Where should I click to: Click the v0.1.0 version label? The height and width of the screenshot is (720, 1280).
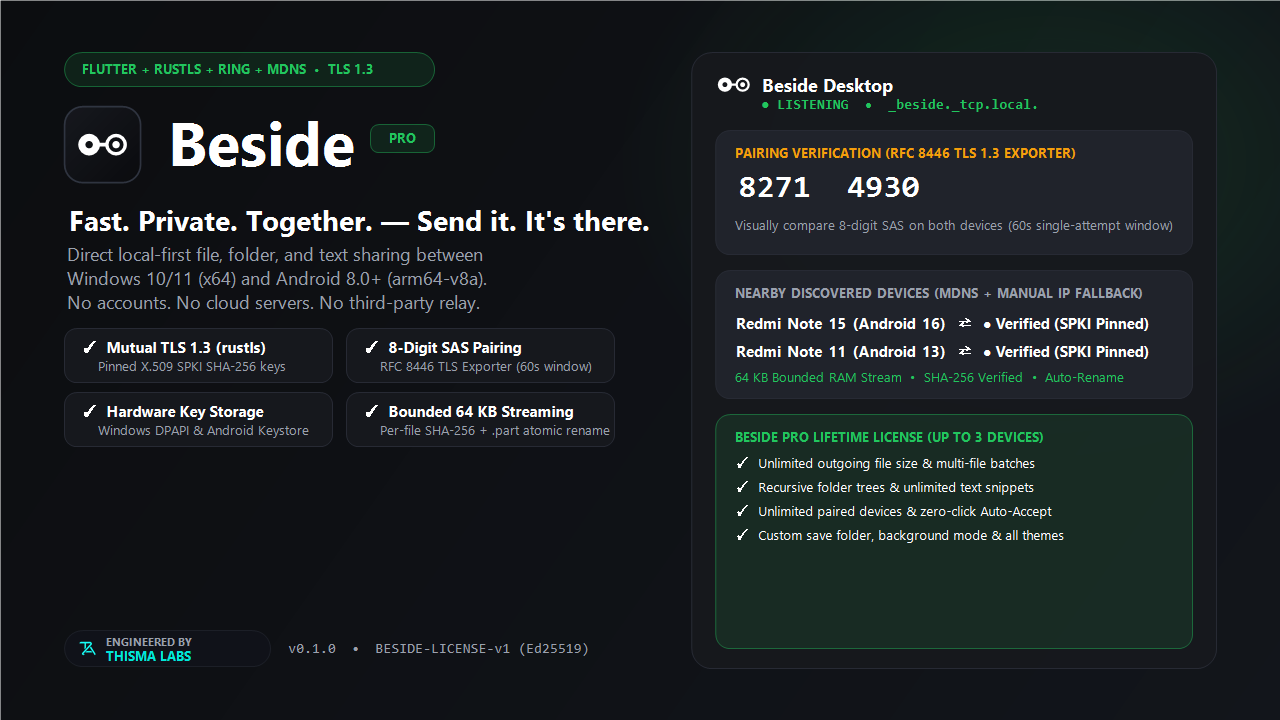[x=312, y=649]
